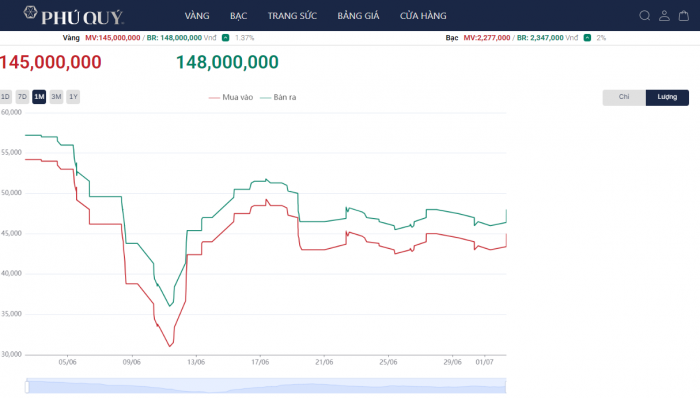This screenshot has width=700, height=398.
Task: Switch chart unit to Lượng
Action: pos(667,97)
